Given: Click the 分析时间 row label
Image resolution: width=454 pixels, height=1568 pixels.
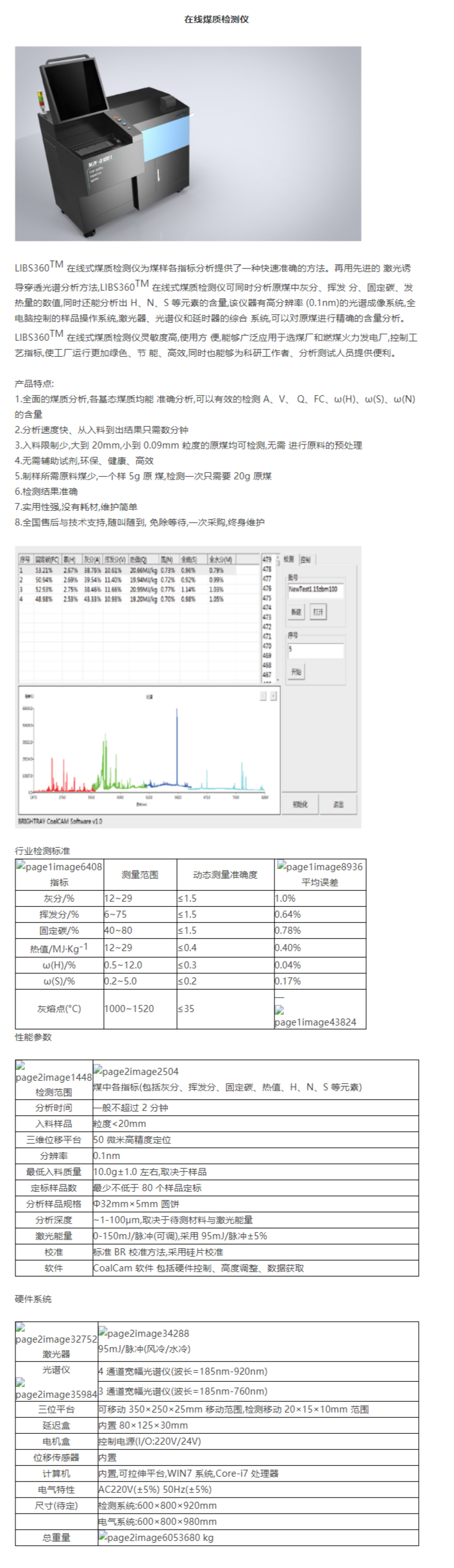Looking at the screenshot, I should pos(54,1107).
